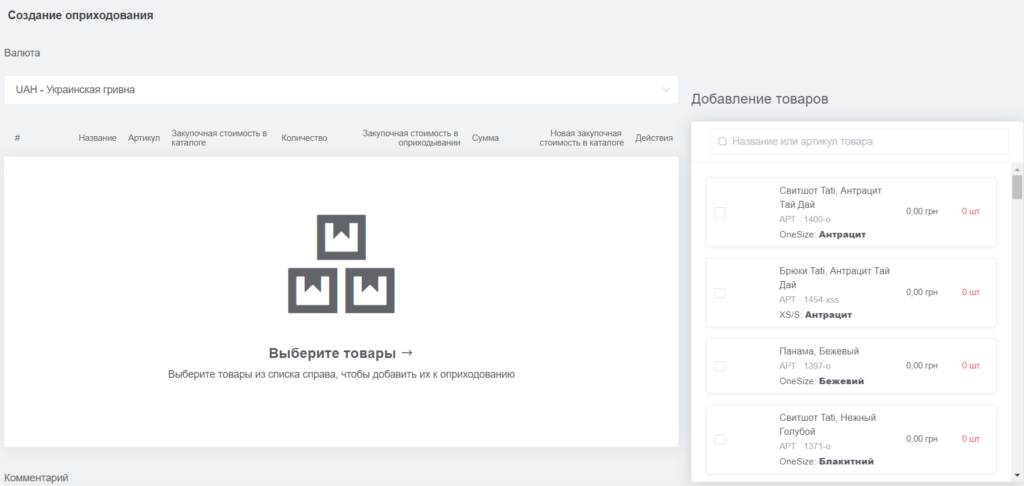
Task: Check the Панама, Бежевый checkbox
Action: [x=720, y=366]
